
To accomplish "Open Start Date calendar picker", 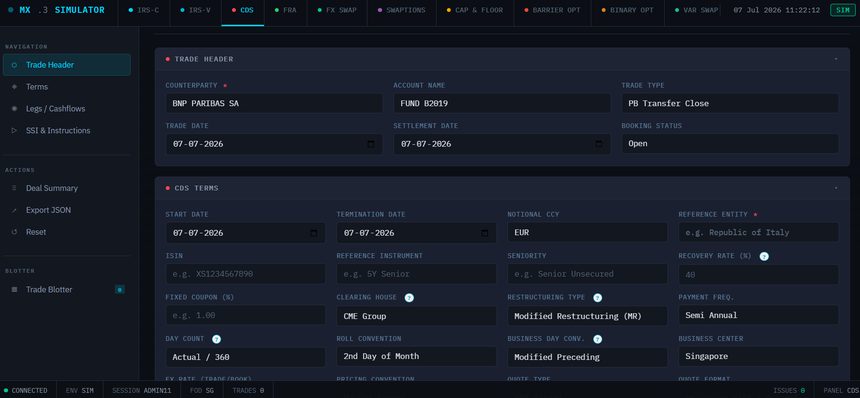I will [314, 233].
